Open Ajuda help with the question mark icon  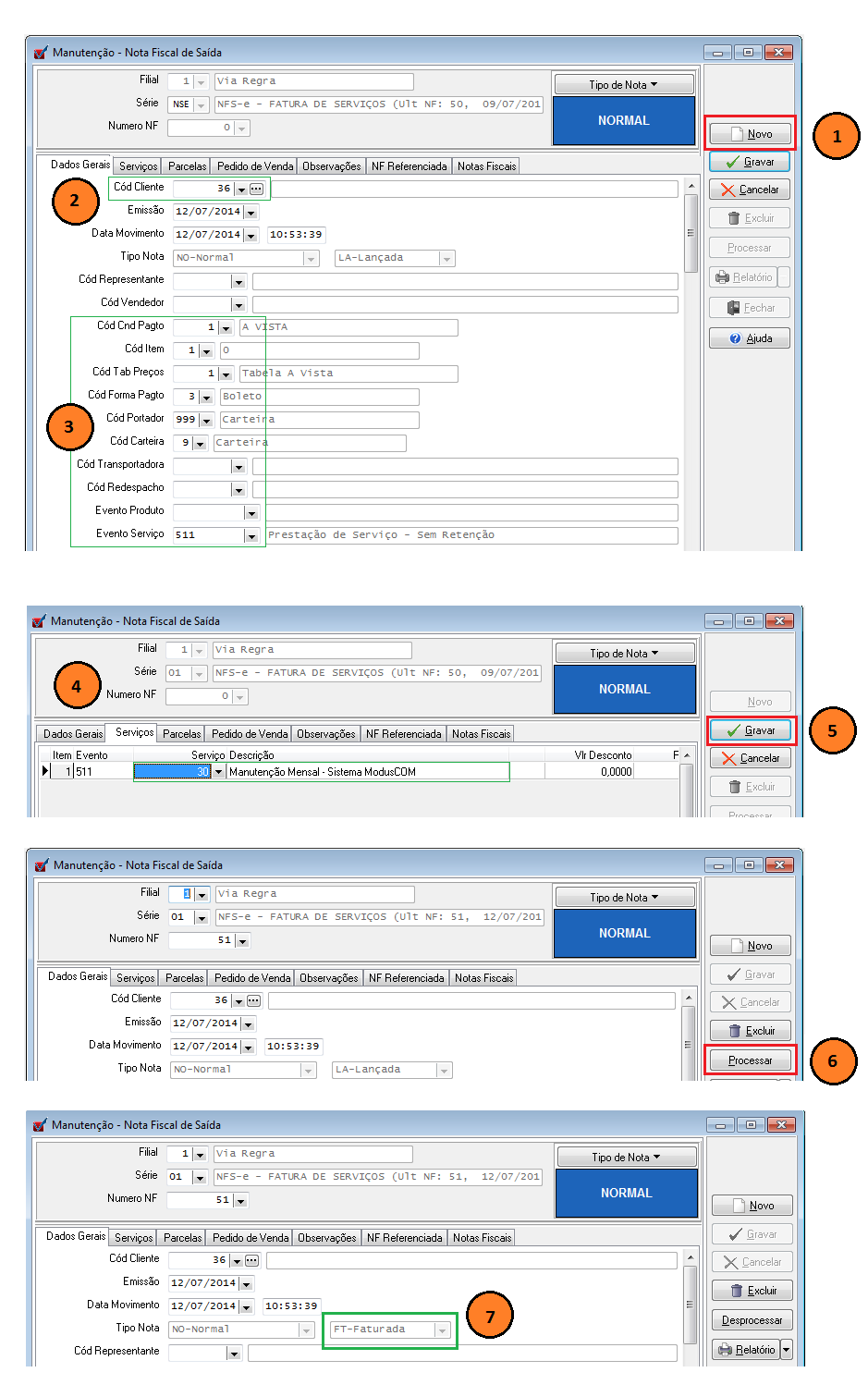pos(750,338)
